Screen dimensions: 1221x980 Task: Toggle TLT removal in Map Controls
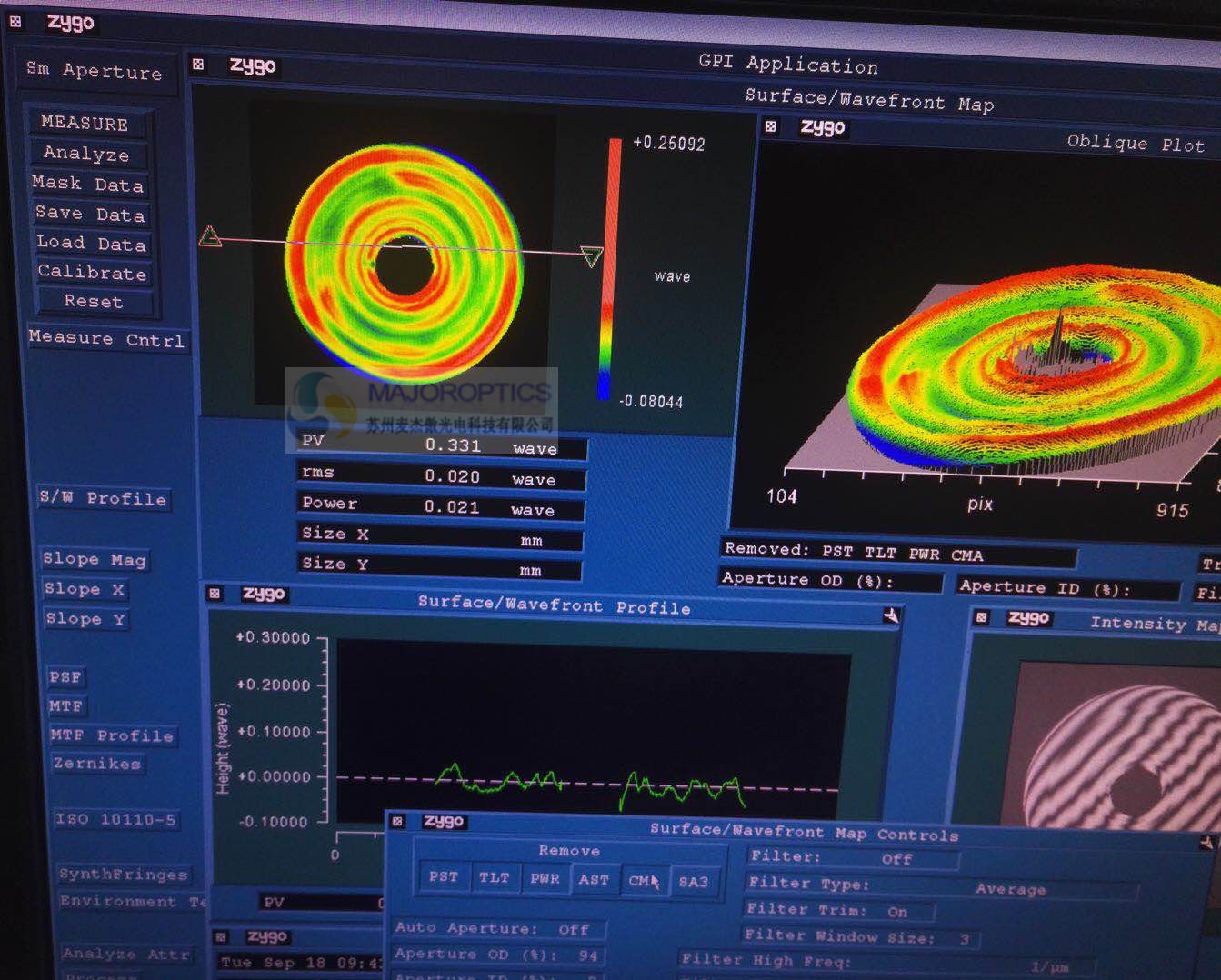494,878
